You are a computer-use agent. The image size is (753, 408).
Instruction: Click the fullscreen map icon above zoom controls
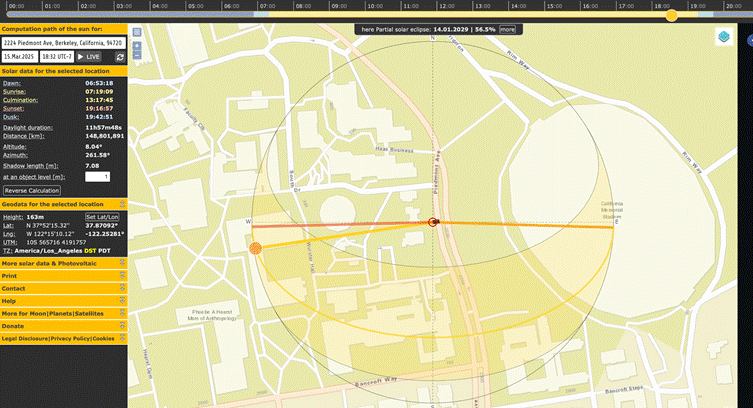[x=137, y=33]
